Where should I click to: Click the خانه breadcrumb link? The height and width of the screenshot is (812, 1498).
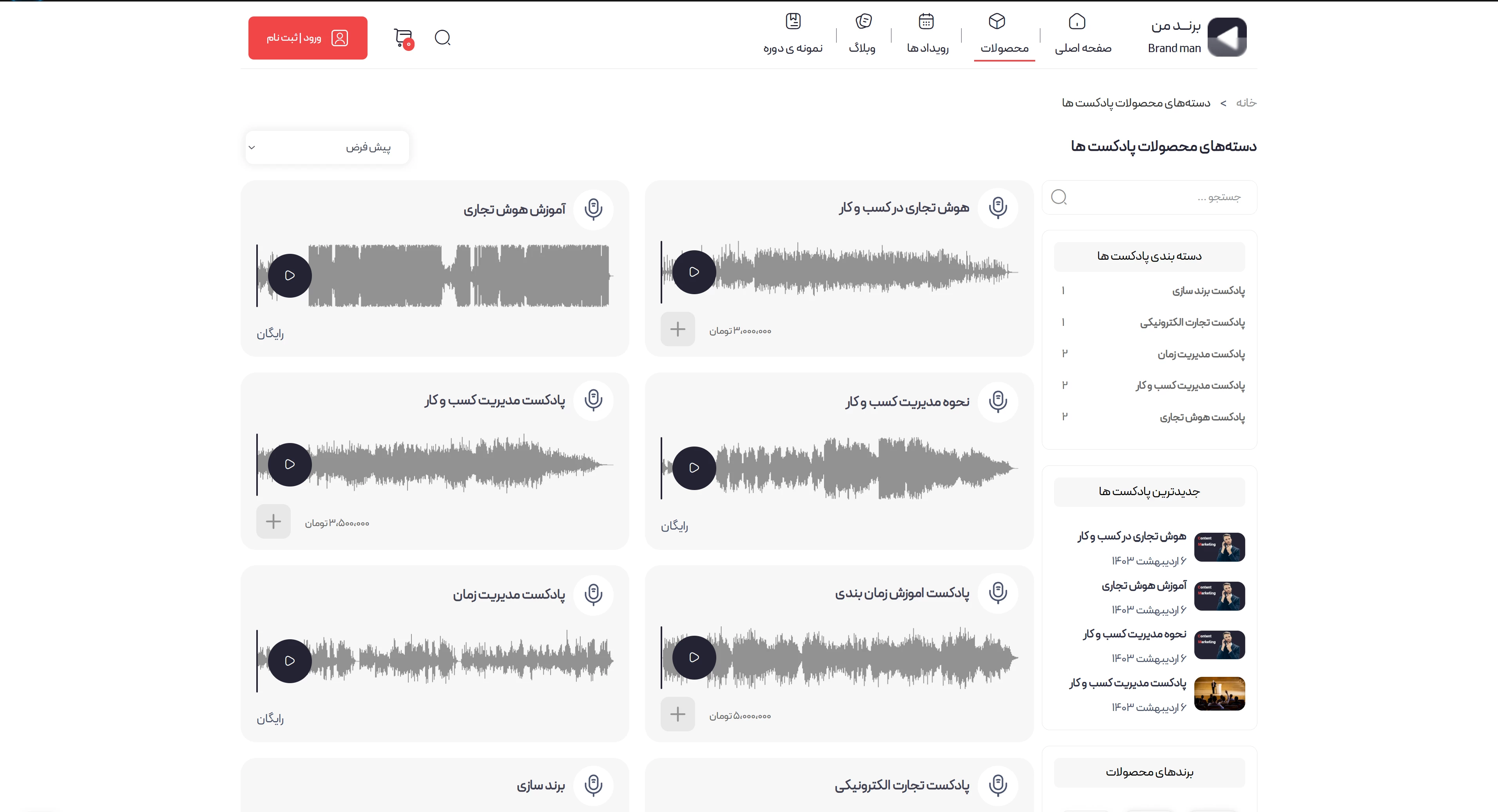1246,103
